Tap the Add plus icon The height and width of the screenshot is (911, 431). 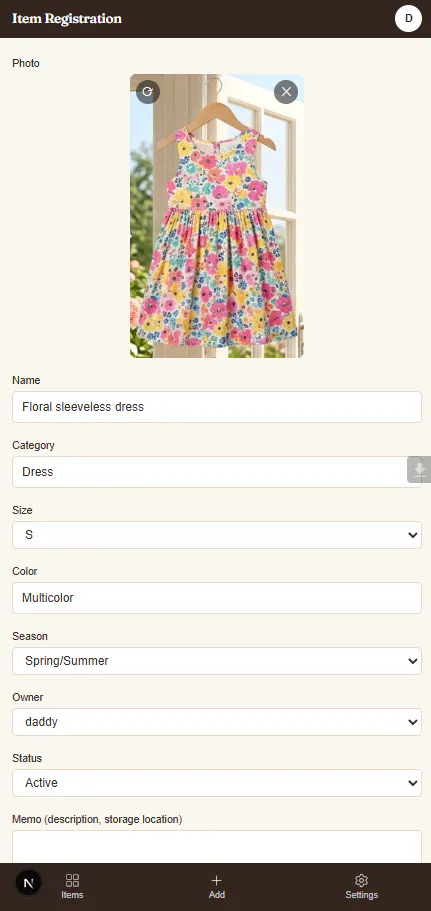[217, 880]
